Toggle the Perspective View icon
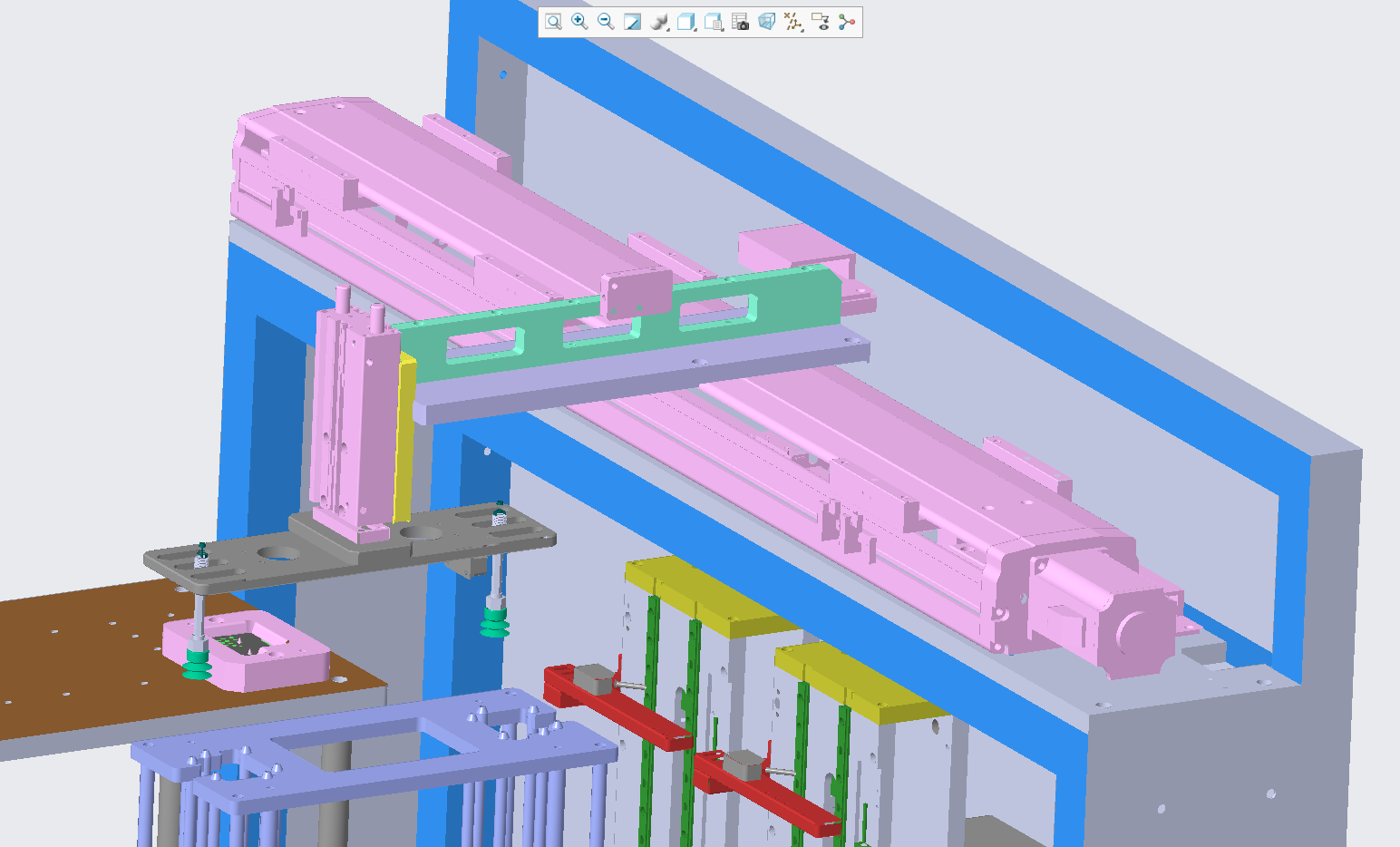 coord(766,22)
